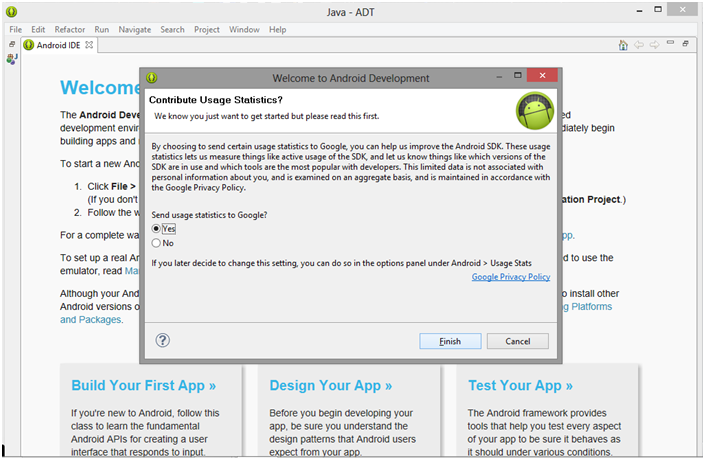Click the Cancel button in dialog
Viewport: 705px width, 460px height.
pyautogui.click(x=518, y=341)
